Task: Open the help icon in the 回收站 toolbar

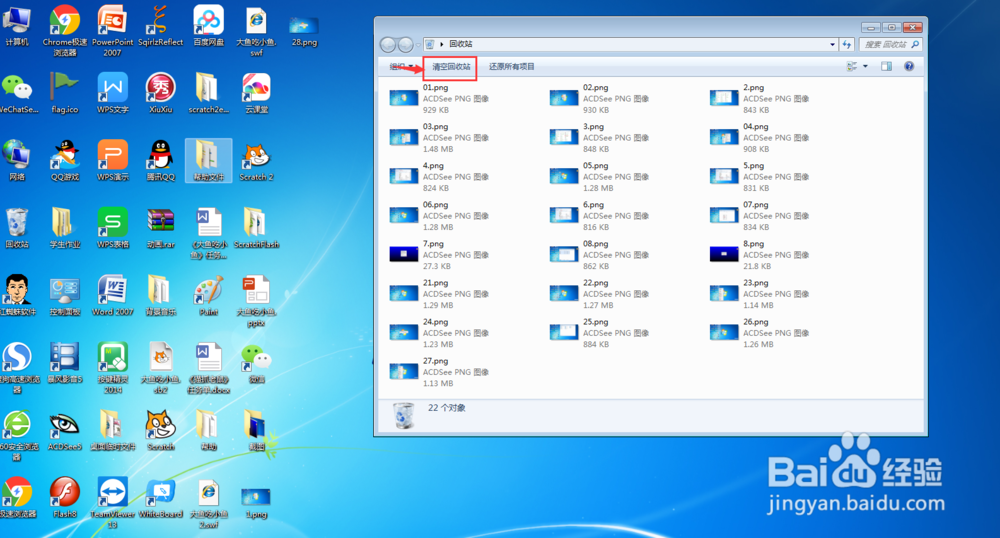Action: pos(909,66)
